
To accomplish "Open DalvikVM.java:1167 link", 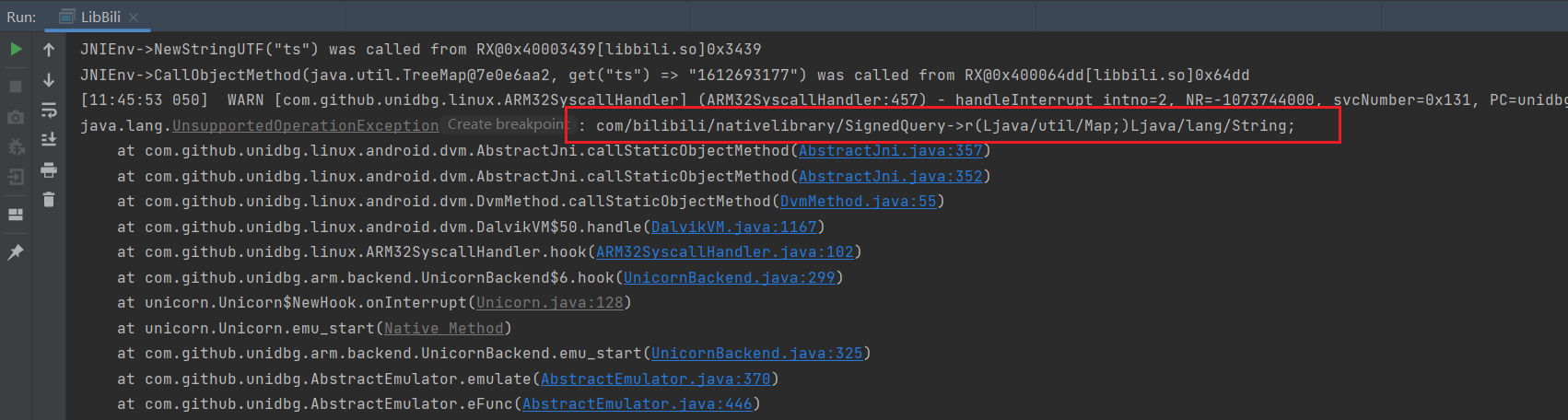I will pyautogui.click(x=733, y=227).
